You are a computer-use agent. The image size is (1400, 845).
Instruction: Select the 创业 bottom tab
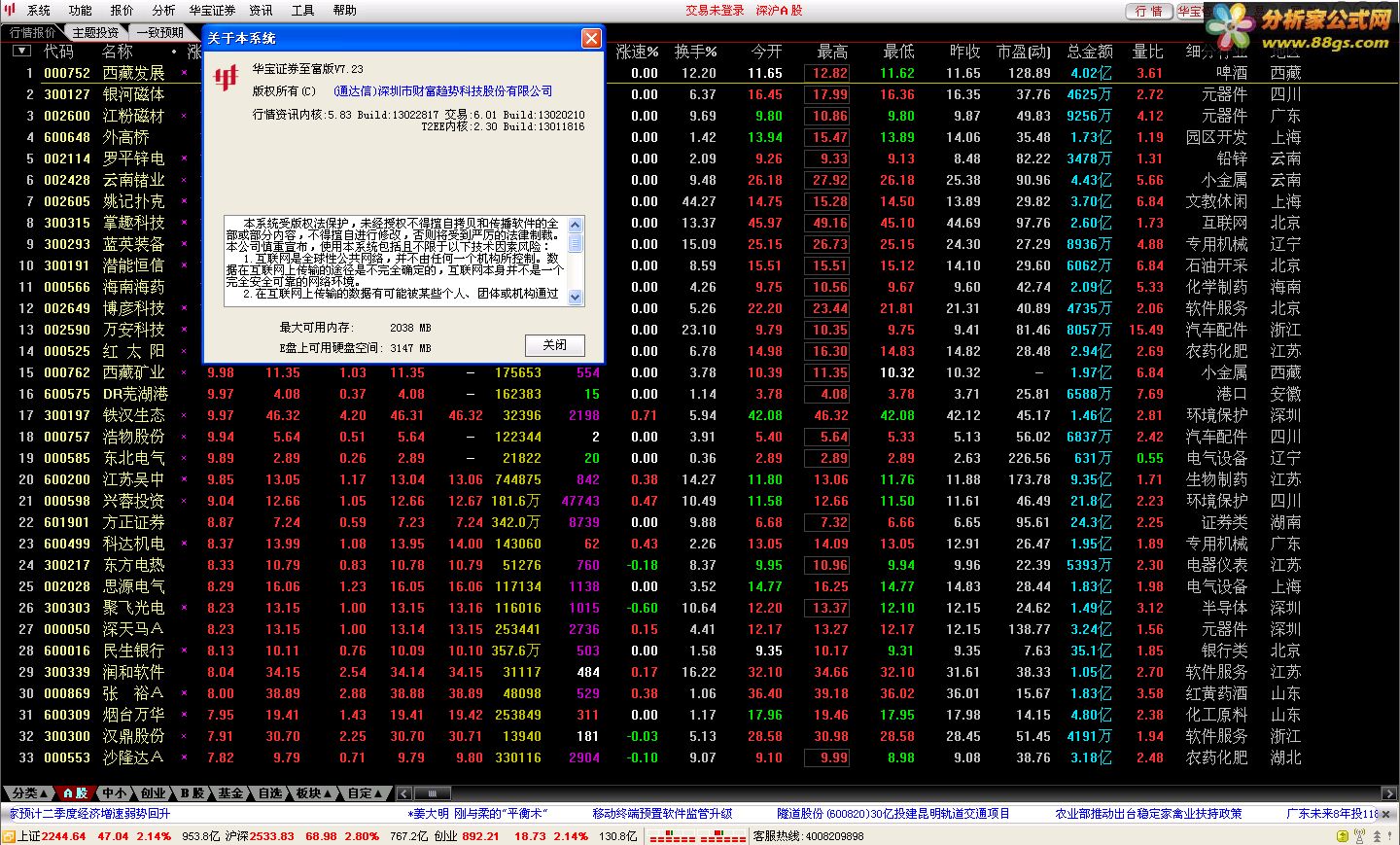(x=153, y=793)
